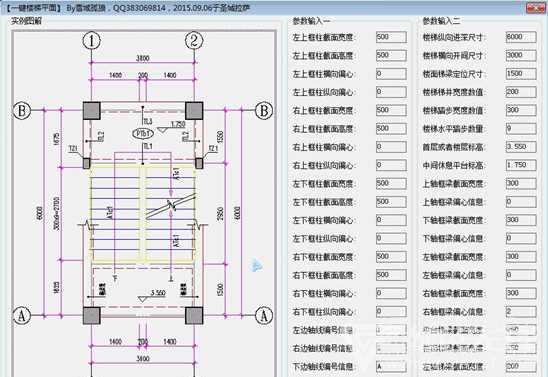Click the 楼梯纵向进深尺寸 label text
The image size is (548, 377).
tap(453, 37)
